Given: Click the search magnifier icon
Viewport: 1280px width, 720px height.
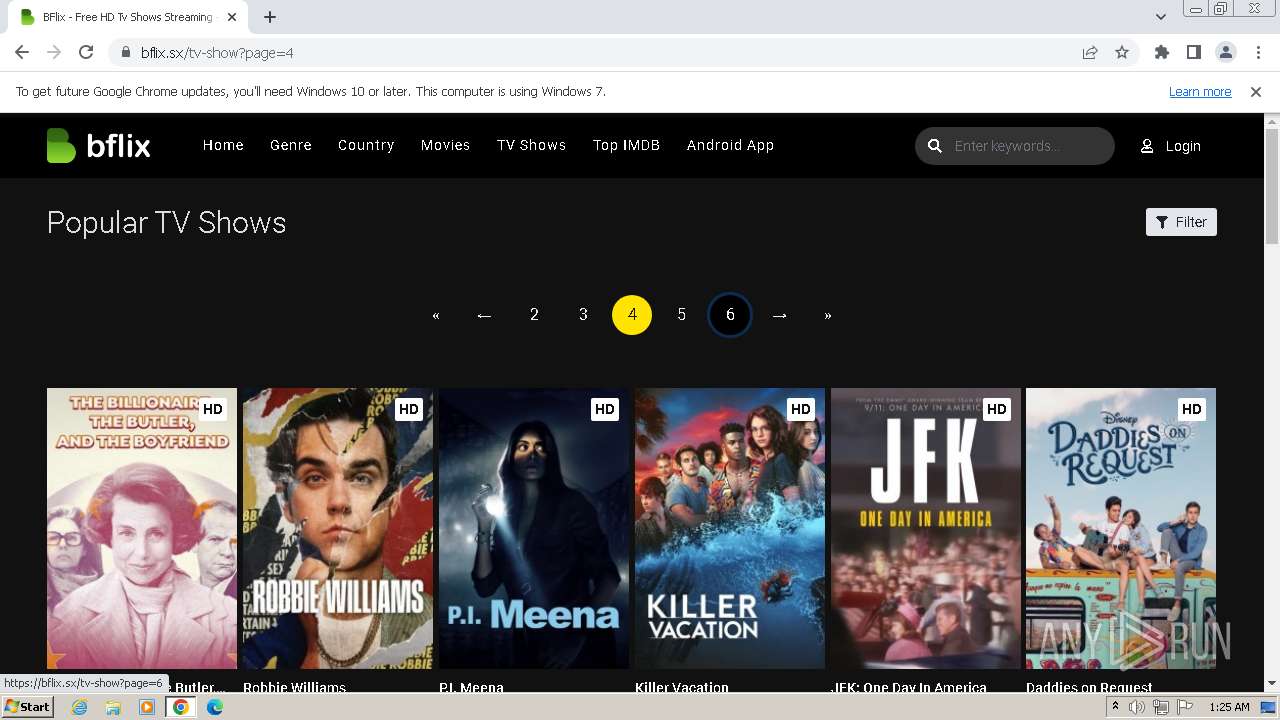Looking at the screenshot, I should pyautogui.click(x=935, y=146).
